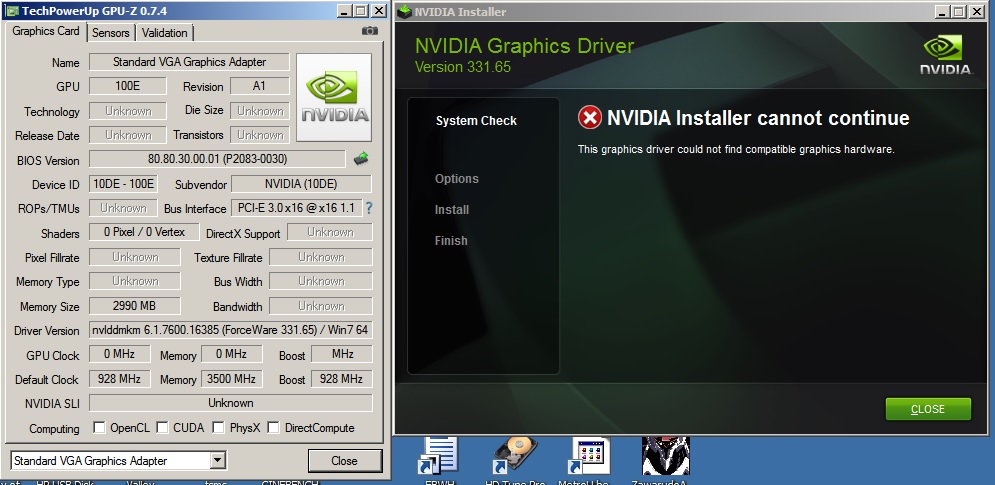This screenshot has height=485, width=995.
Task: Click the GPU-Z title bar app icon
Action: tap(11, 11)
